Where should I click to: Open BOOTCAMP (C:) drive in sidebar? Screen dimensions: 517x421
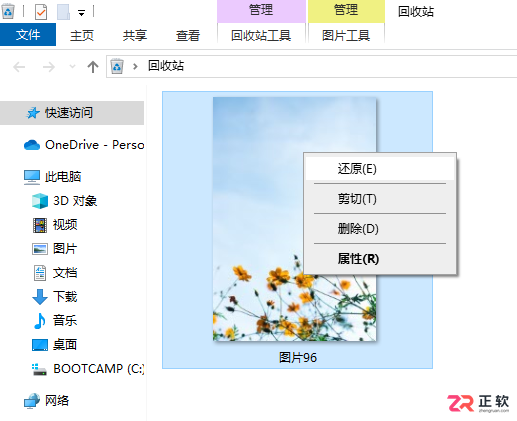pos(99,369)
